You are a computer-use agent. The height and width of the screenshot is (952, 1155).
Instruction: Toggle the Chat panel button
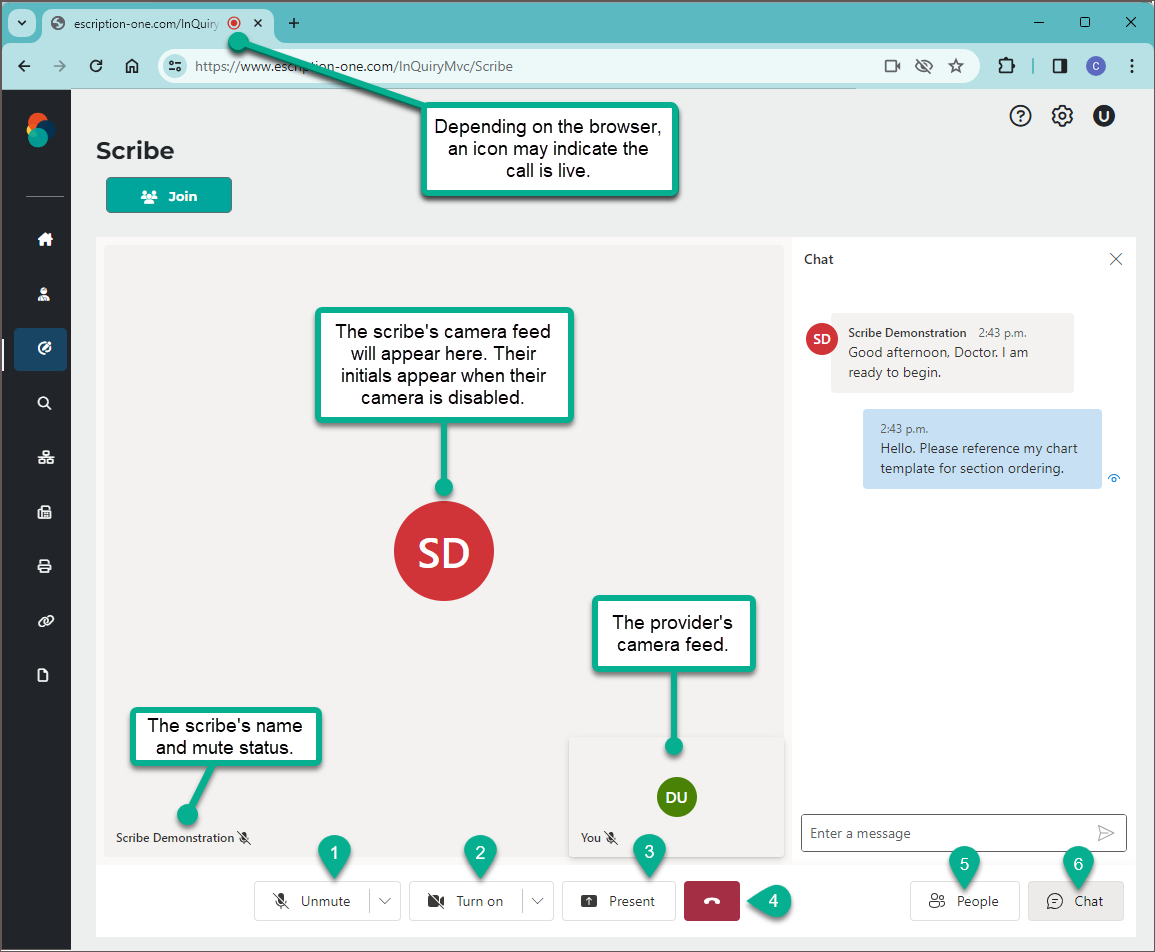(1075, 901)
